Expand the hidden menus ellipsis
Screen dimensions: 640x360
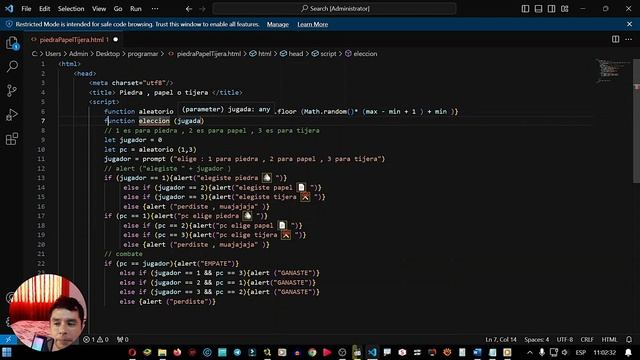(x=155, y=9)
